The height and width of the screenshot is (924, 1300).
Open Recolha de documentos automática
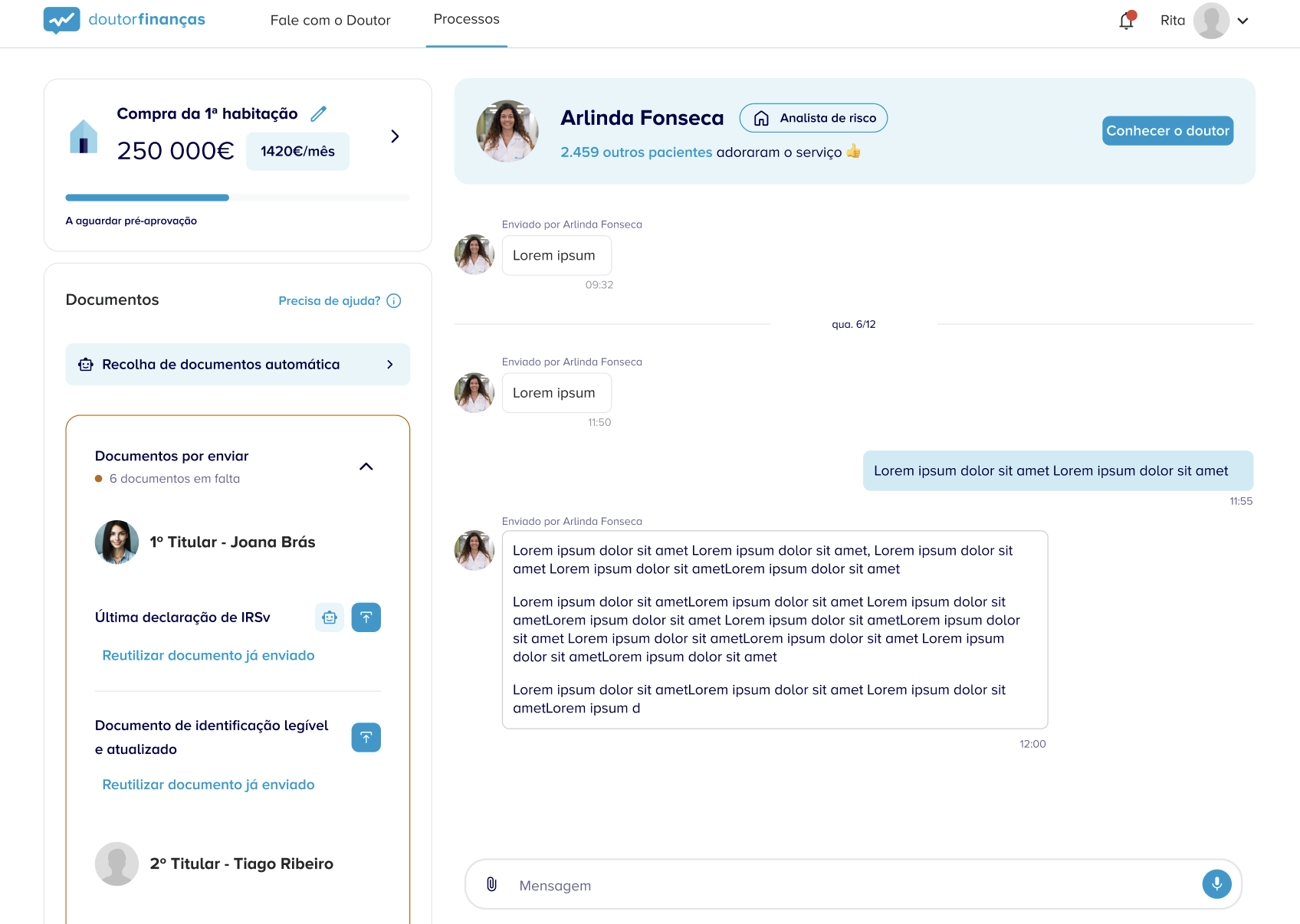(238, 365)
